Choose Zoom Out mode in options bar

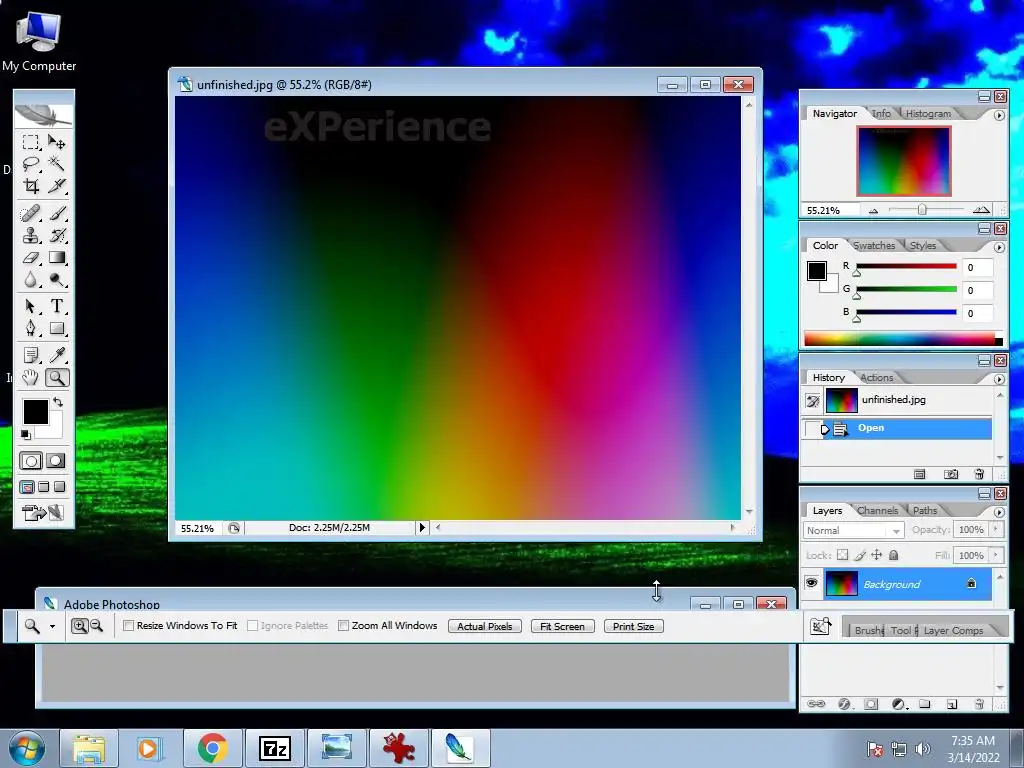(97, 626)
